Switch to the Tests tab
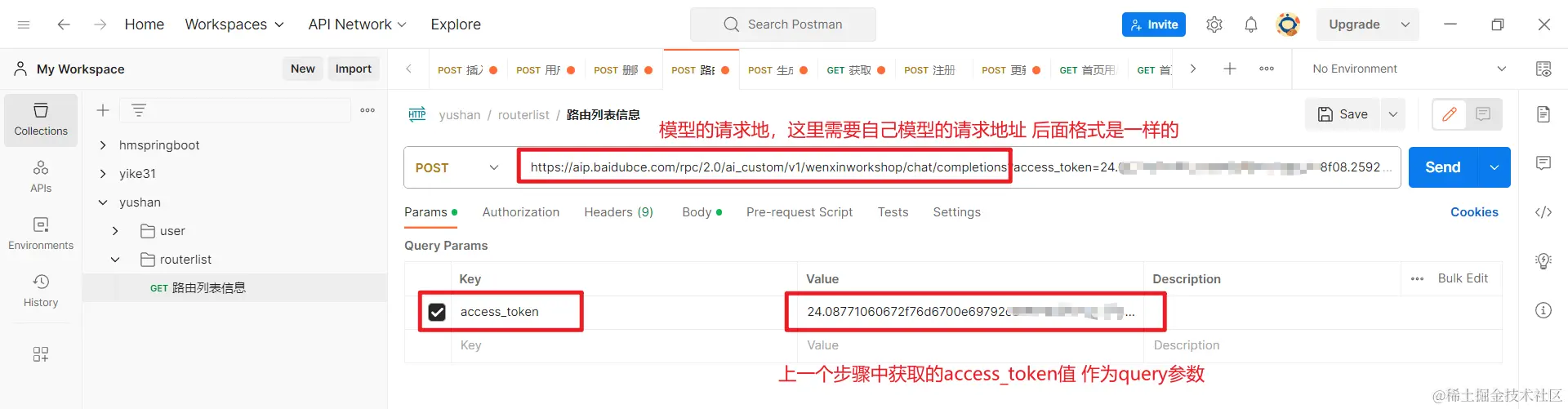 (x=893, y=212)
